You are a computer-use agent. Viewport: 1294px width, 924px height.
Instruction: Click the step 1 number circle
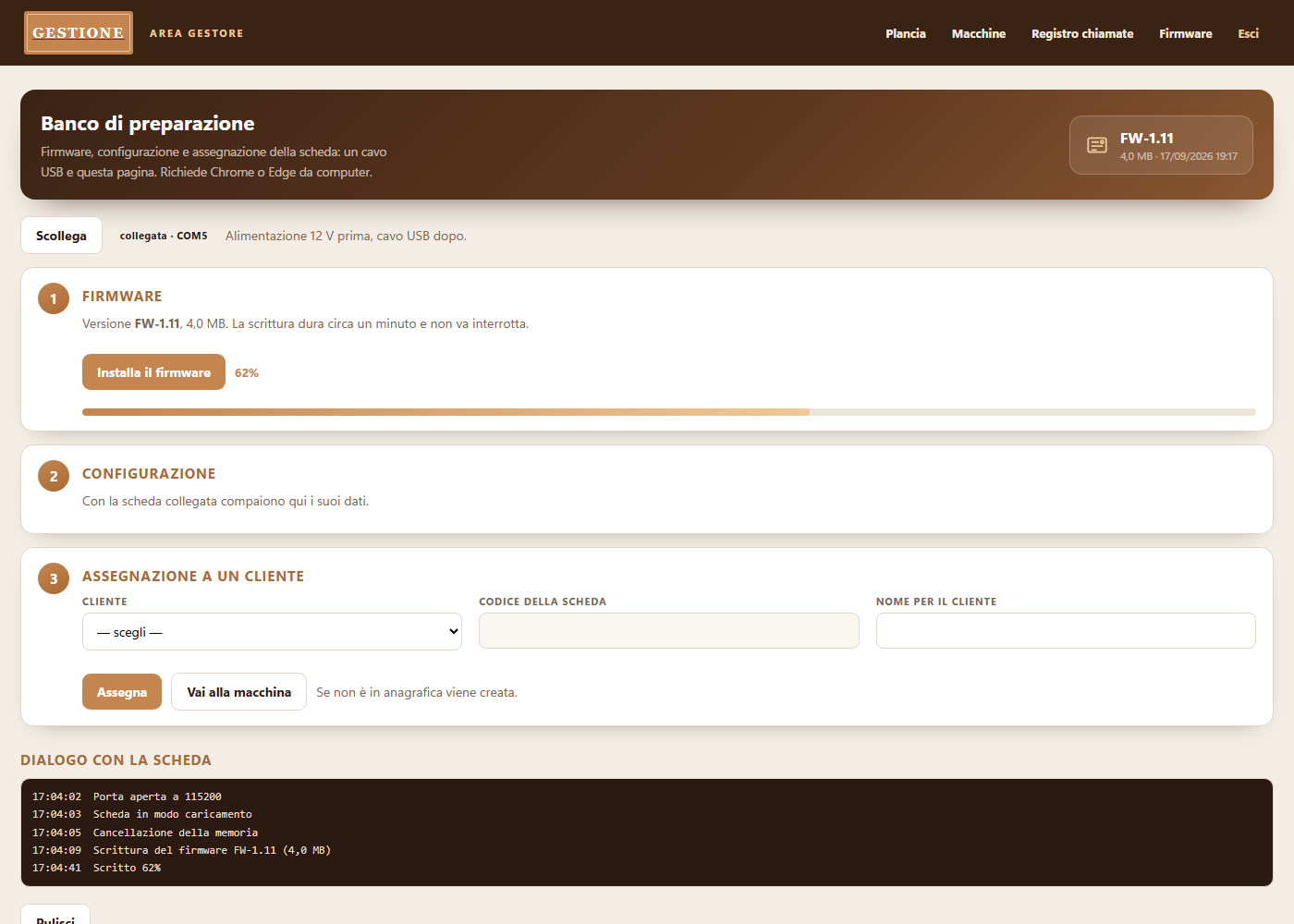(54, 298)
